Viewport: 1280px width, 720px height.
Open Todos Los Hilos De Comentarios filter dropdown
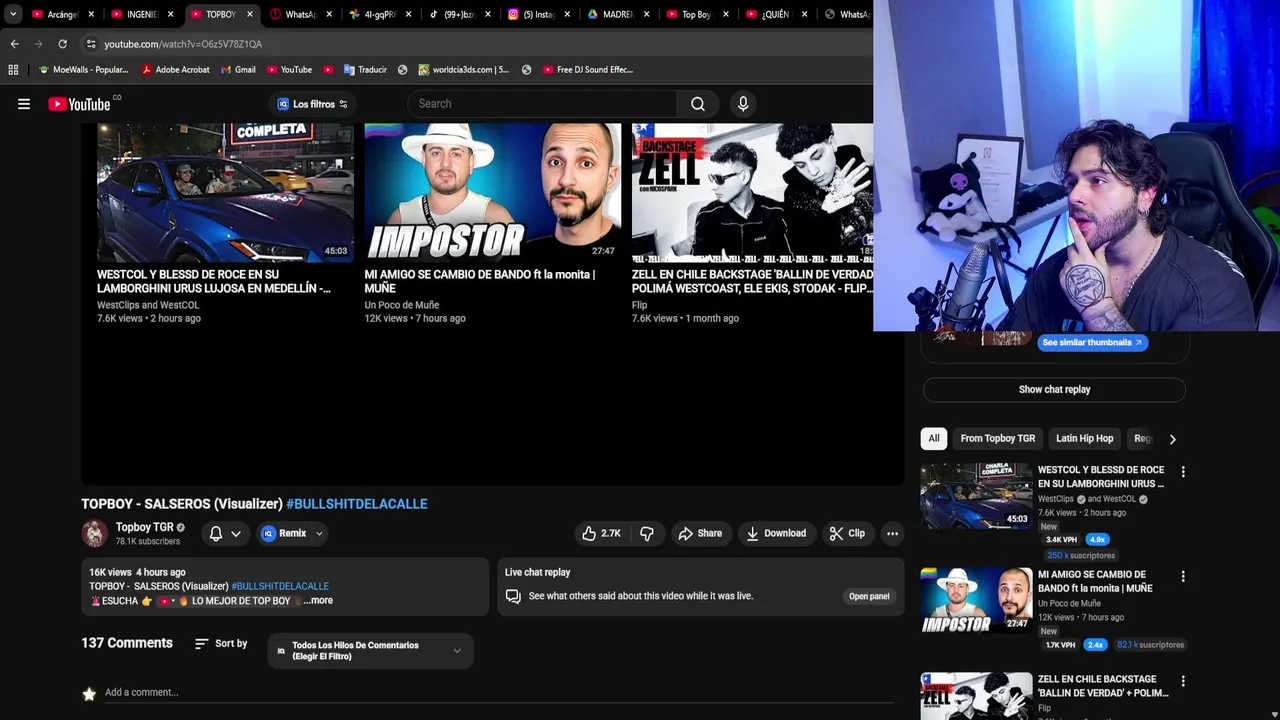[370, 650]
